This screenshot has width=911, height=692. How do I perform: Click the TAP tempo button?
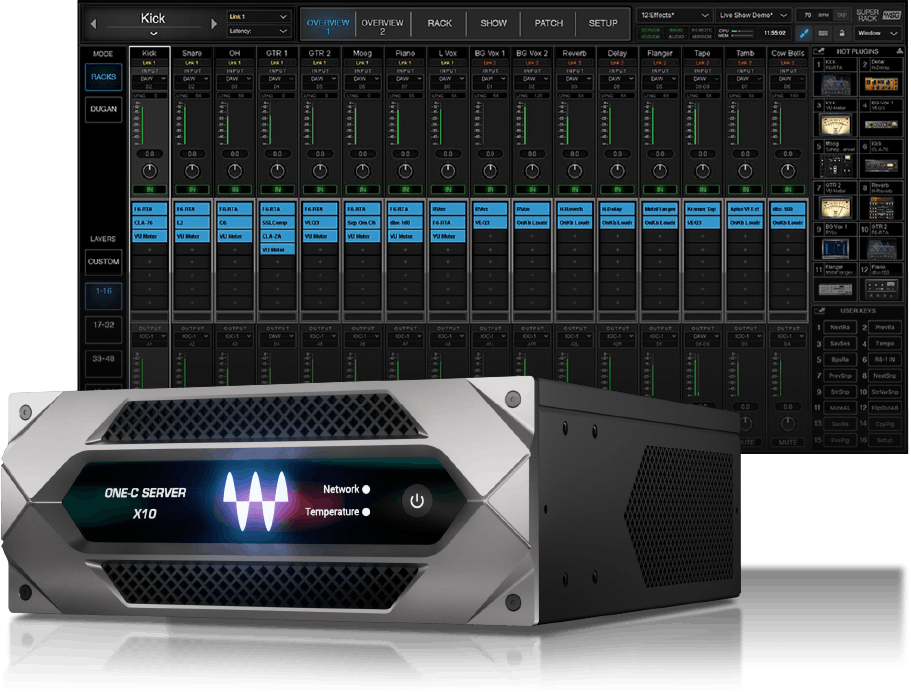point(841,15)
